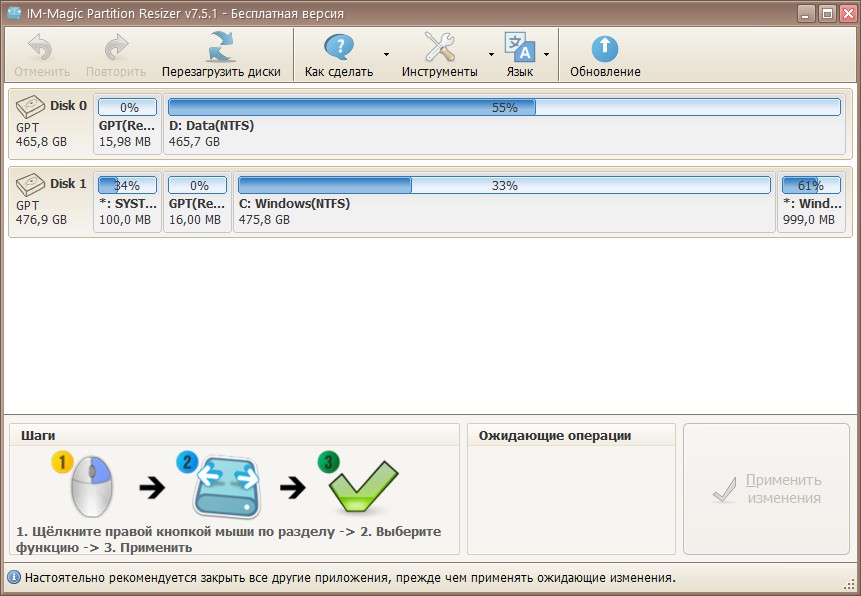The width and height of the screenshot is (861, 596).
Task: Select the D: Data(NTFS) partition label
Action: (x=211, y=126)
